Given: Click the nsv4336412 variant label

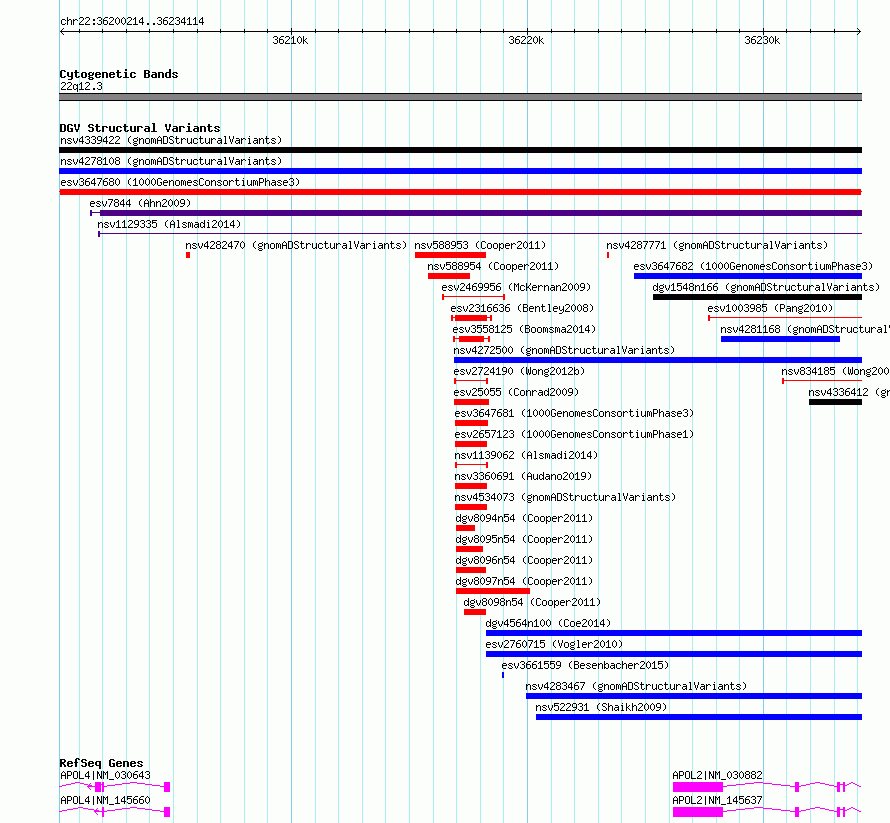Looking at the screenshot, I should pyautogui.click(x=849, y=392).
